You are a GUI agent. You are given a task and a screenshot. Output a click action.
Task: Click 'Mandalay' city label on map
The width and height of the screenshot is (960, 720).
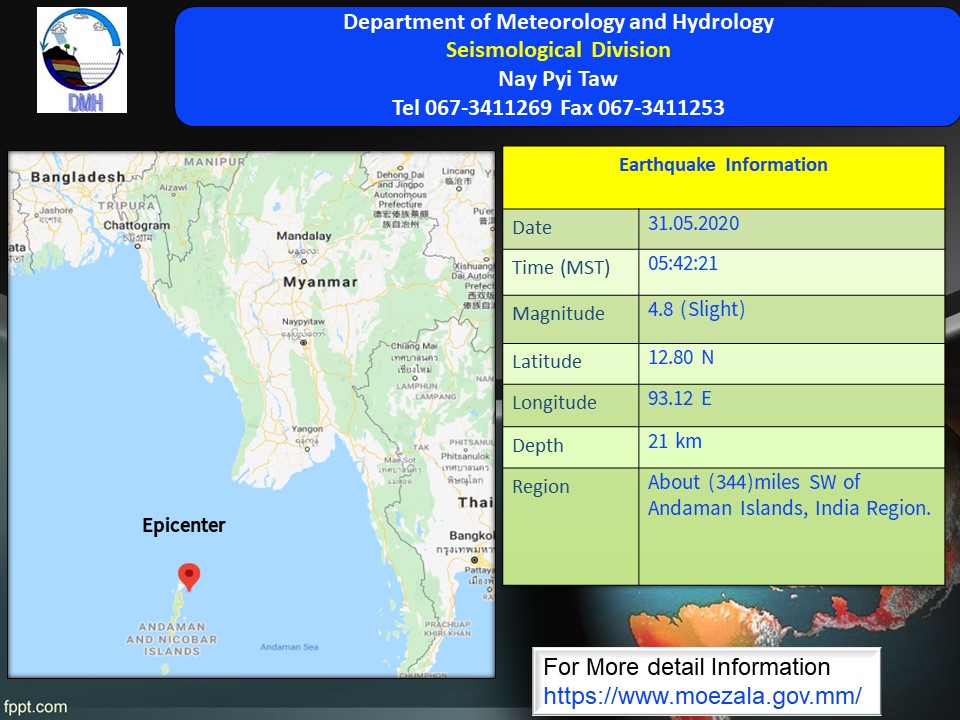304,236
